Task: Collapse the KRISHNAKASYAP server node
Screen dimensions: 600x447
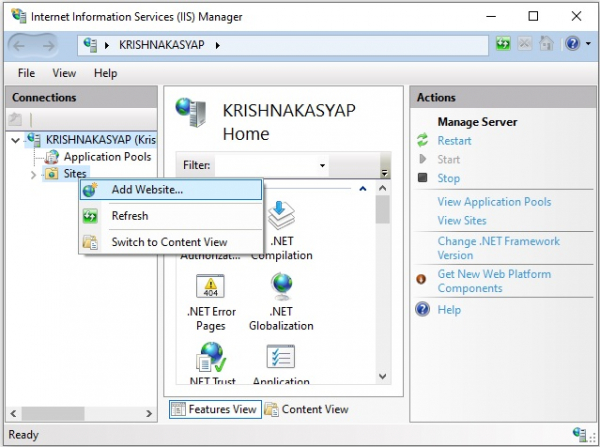Action: click(x=16, y=140)
